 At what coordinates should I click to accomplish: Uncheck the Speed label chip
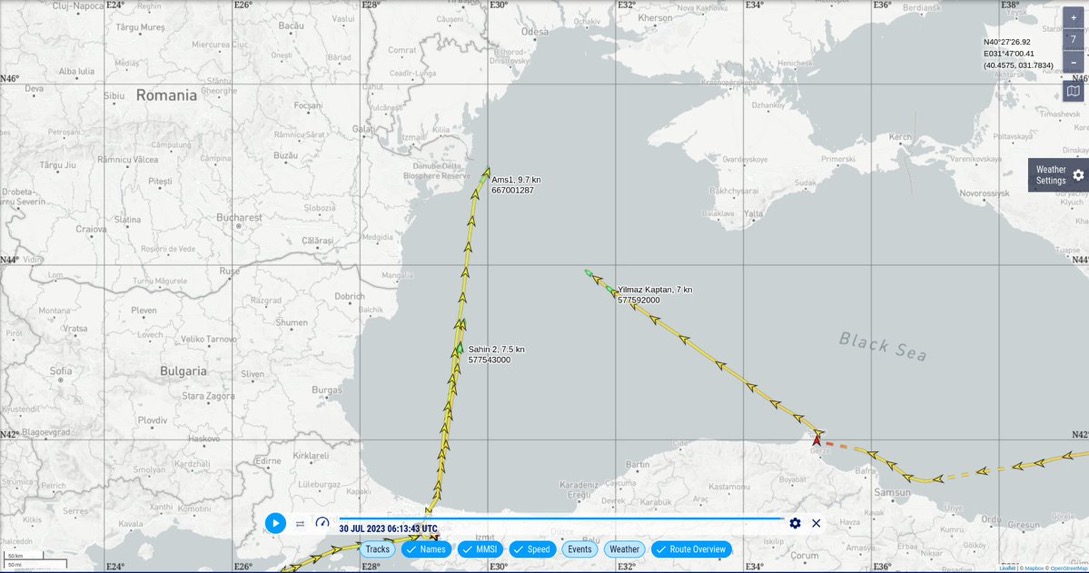coord(532,549)
